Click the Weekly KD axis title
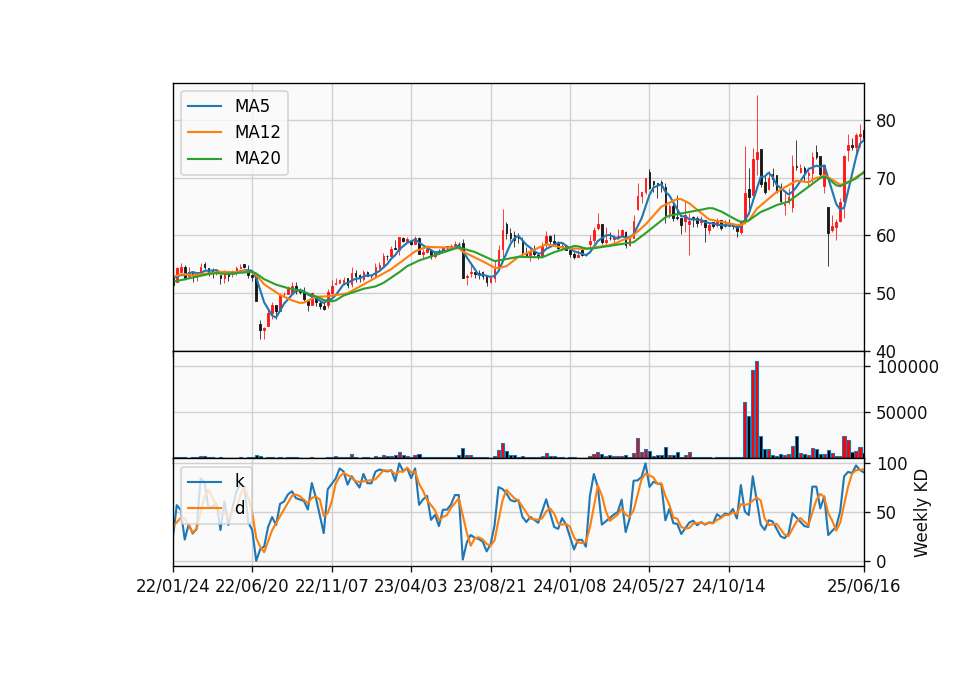The width and height of the screenshot is (960, 690). pos(920,513)
